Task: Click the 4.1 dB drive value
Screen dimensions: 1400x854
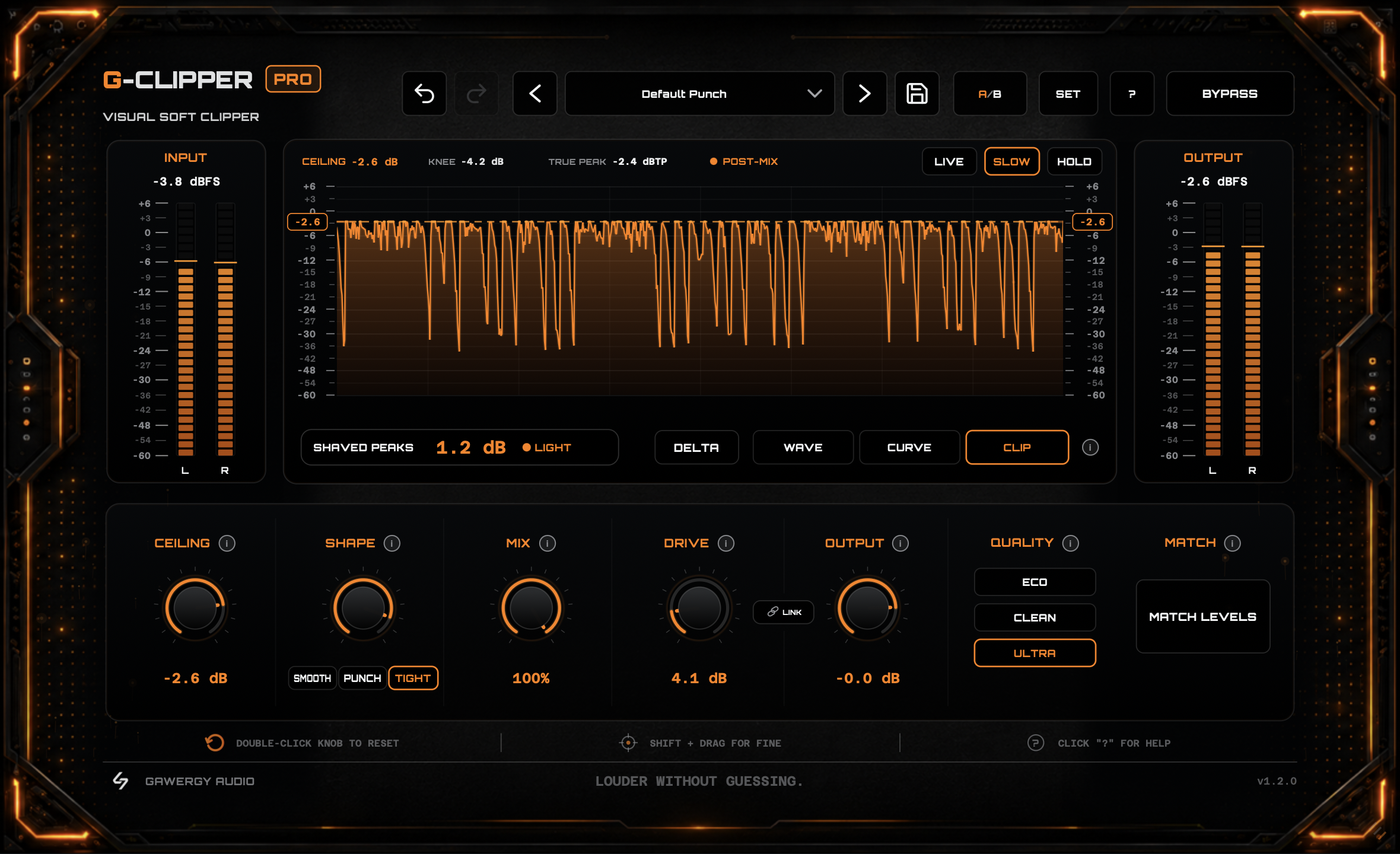Action: point(699,678)
